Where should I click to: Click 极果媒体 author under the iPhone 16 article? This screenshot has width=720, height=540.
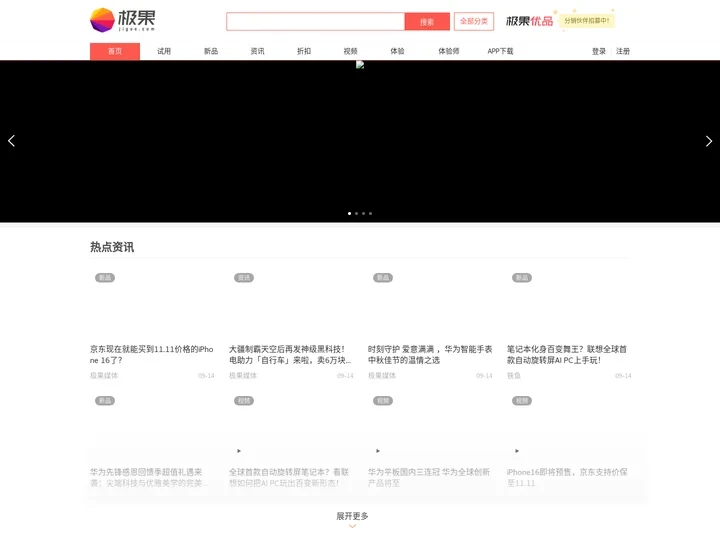pos(104,376)
